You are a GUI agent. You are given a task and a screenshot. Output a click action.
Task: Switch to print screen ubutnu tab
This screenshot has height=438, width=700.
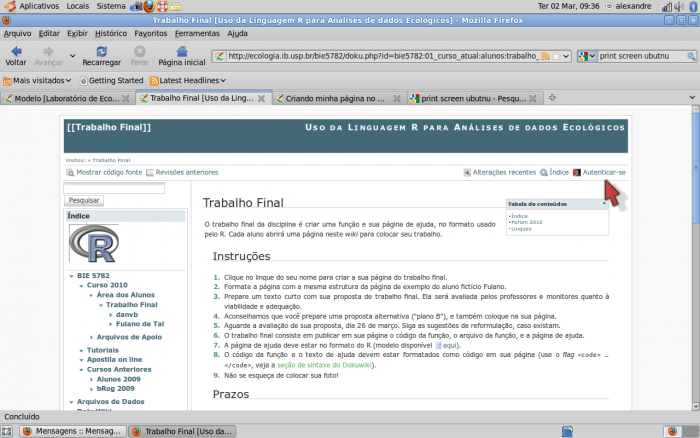pos(473,99)
